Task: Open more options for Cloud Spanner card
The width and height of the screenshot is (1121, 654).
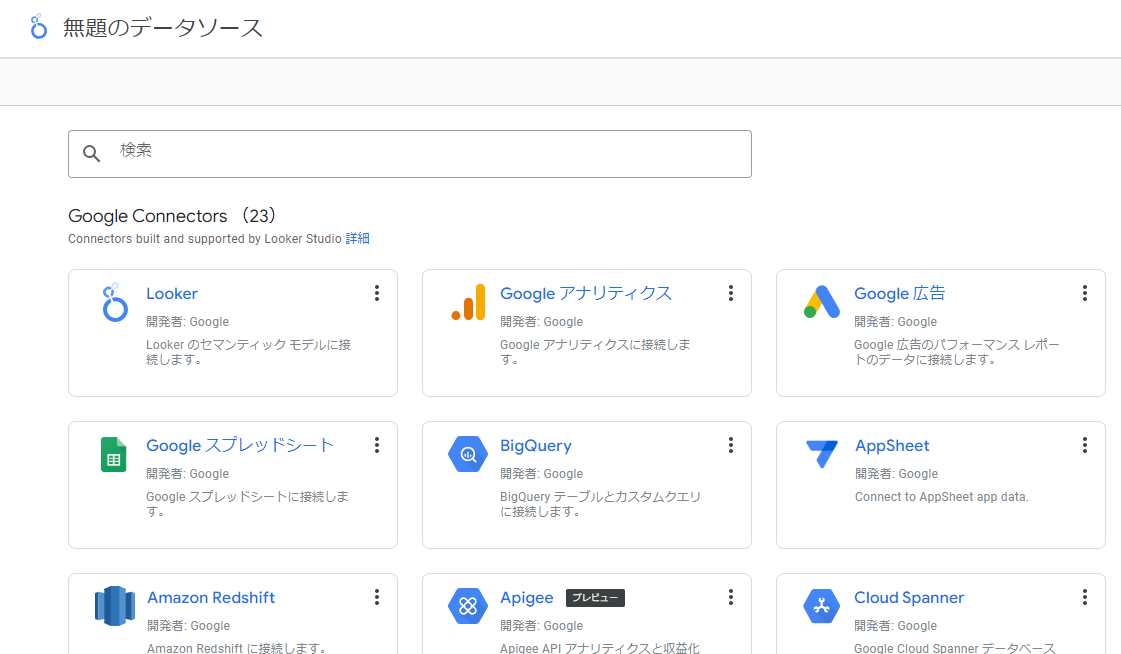Action: [x=1085, y=598]
